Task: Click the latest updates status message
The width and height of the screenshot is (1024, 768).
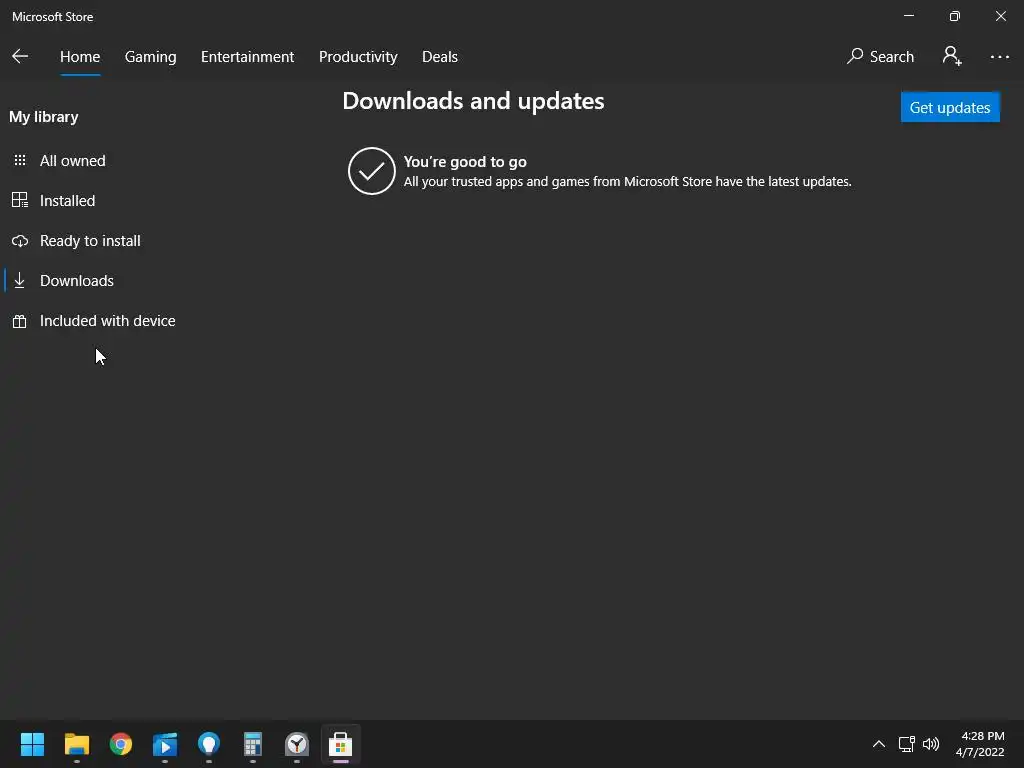Action: tap(628, 182)
